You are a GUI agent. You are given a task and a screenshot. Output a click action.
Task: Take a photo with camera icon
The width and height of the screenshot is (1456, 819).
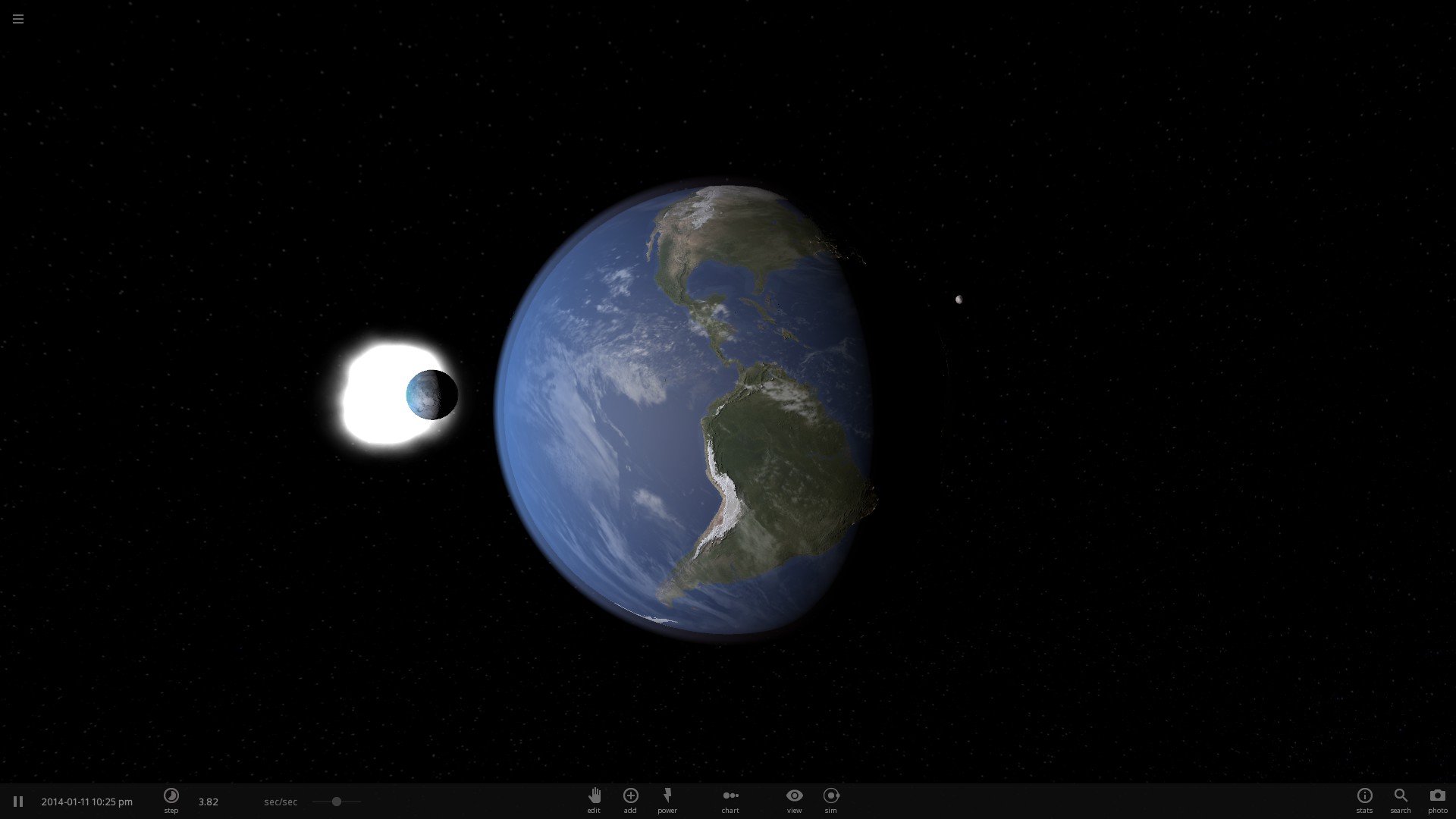coord(1437,799)
